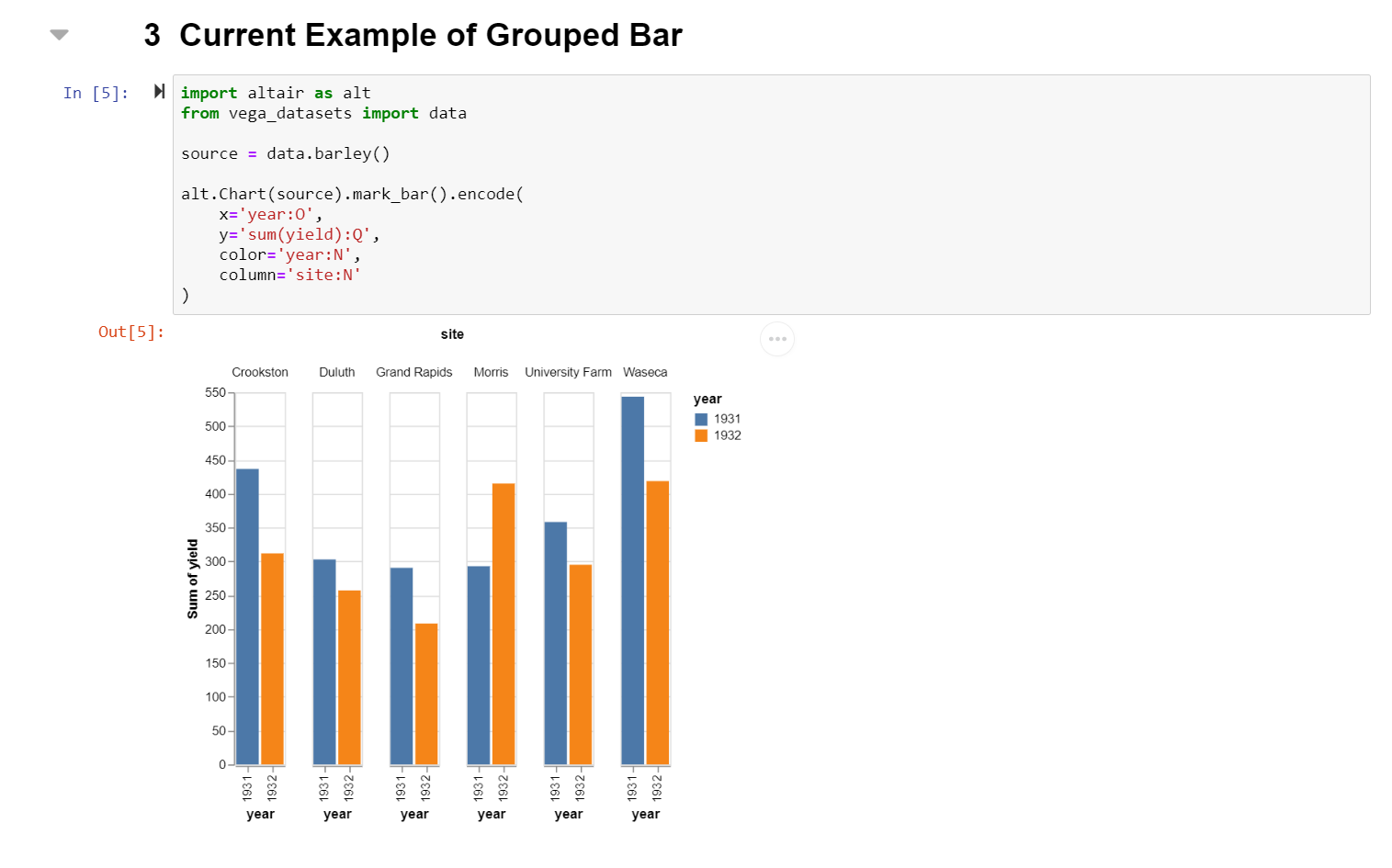Click the University Farm column label
Screen dimensions: 1392x868
coord(568,372)
